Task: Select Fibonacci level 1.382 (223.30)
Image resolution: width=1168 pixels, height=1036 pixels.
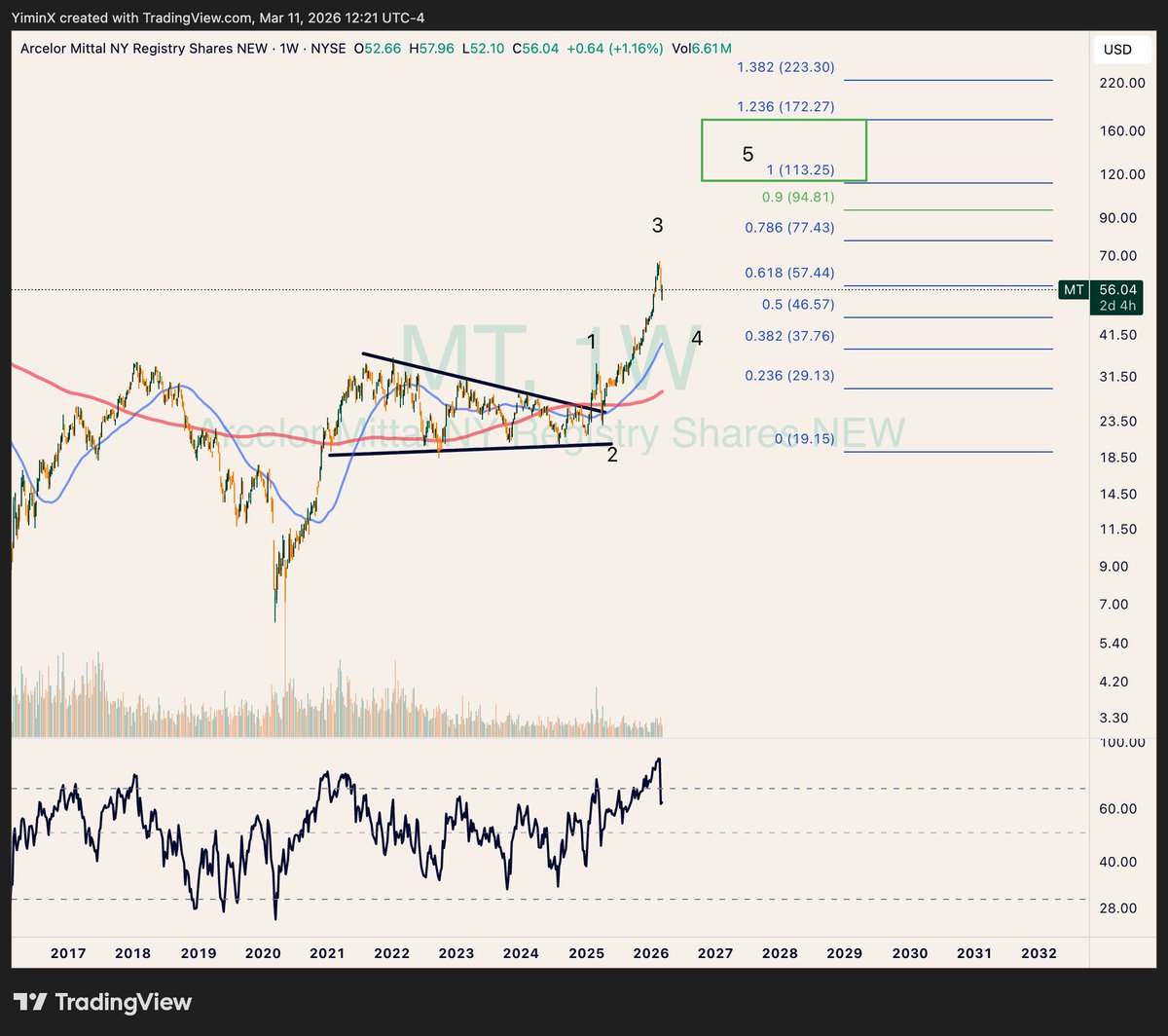Action: point(785,68)
